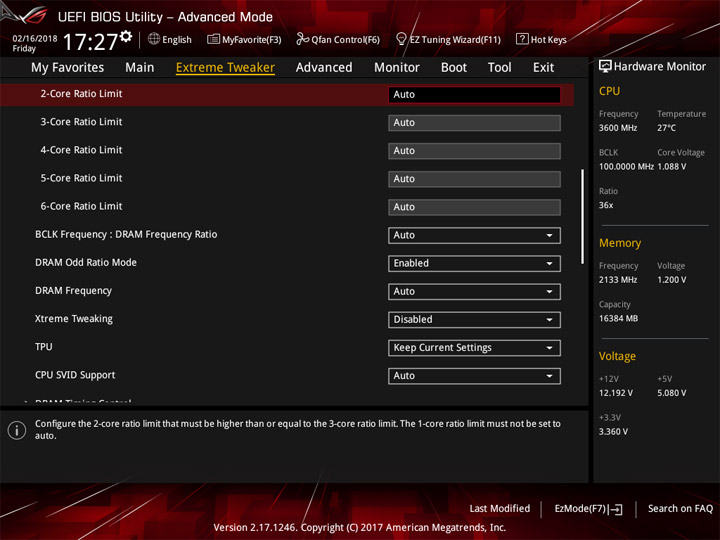Select the 6-Core Ratio Limit label
Viewport: 720px width, 540px height.
click(x=81, y=206)
